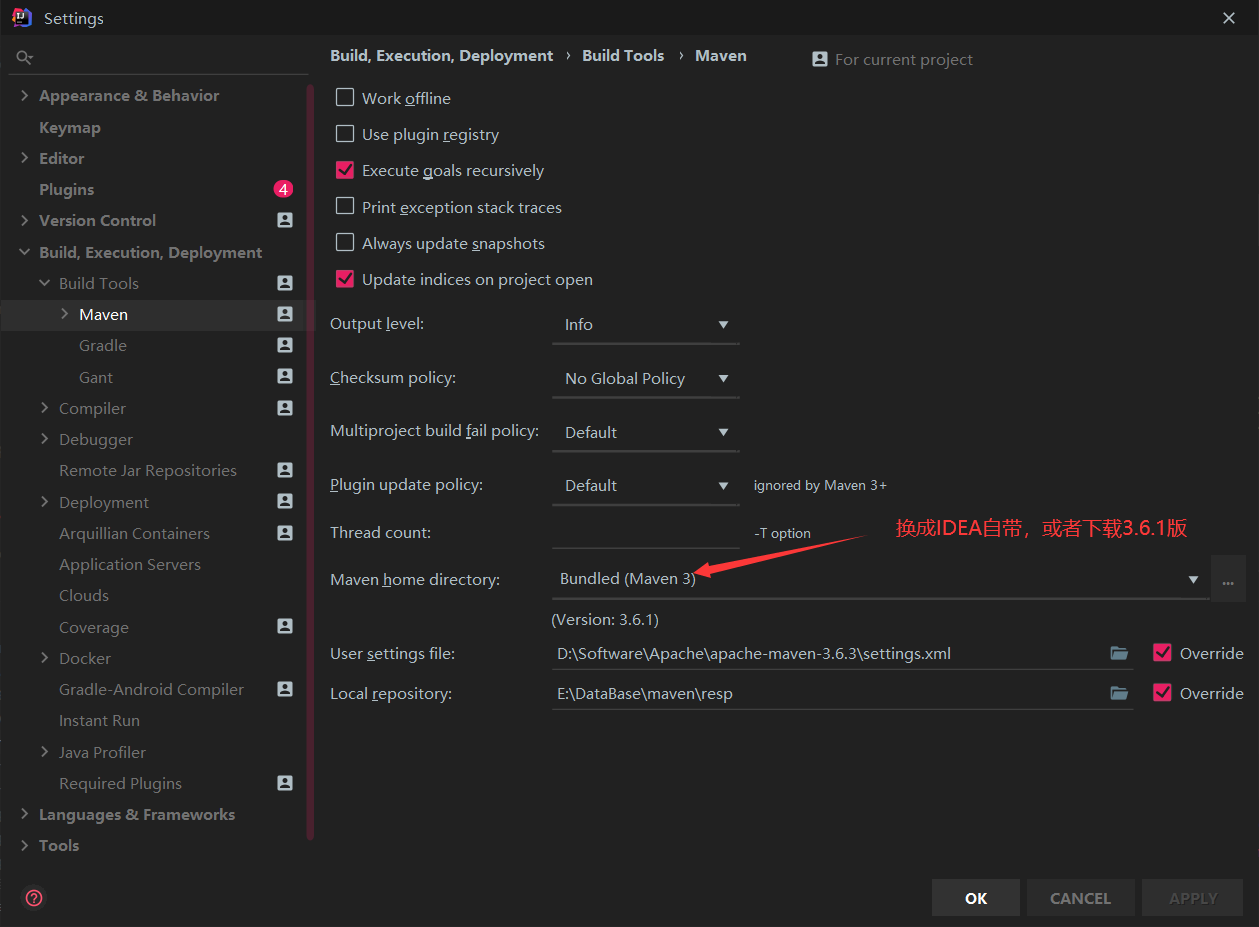Uncheck Update indices on project open
This screenshot has height=927, width=1259.
(345, 279)
